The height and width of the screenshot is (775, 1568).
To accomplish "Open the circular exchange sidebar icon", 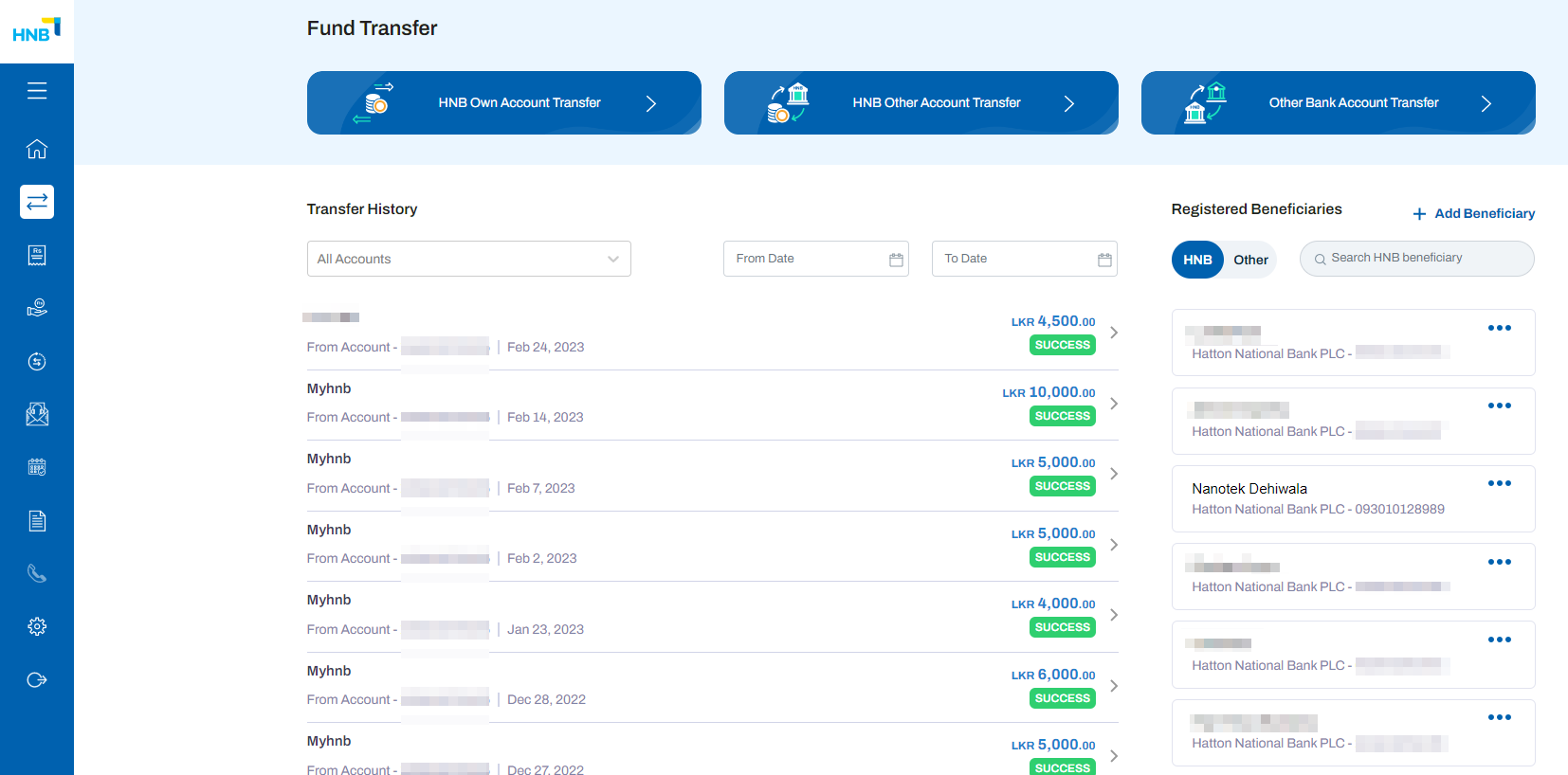I will [x=37, y=361].
